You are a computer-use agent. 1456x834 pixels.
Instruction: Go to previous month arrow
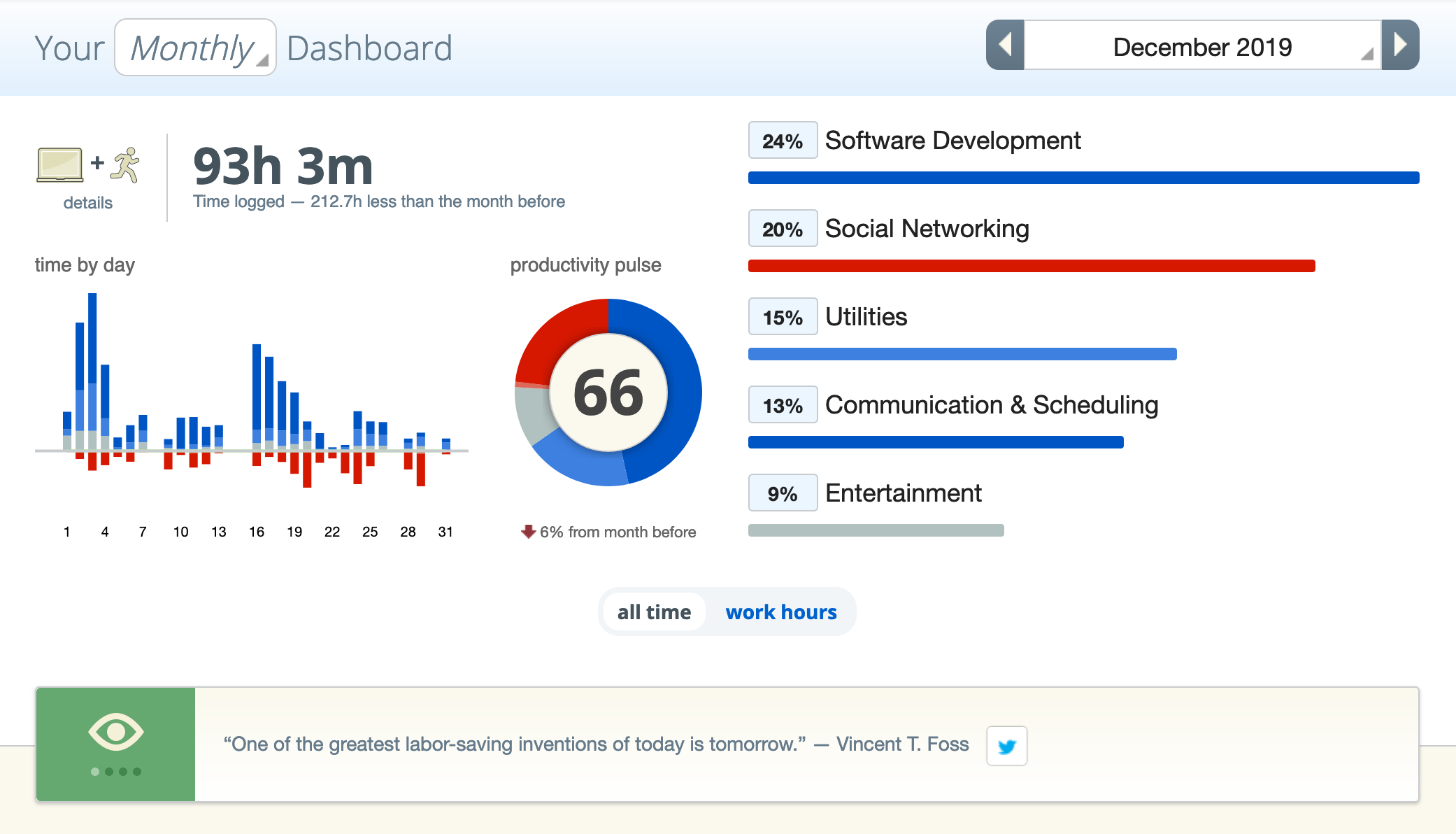1005,45
